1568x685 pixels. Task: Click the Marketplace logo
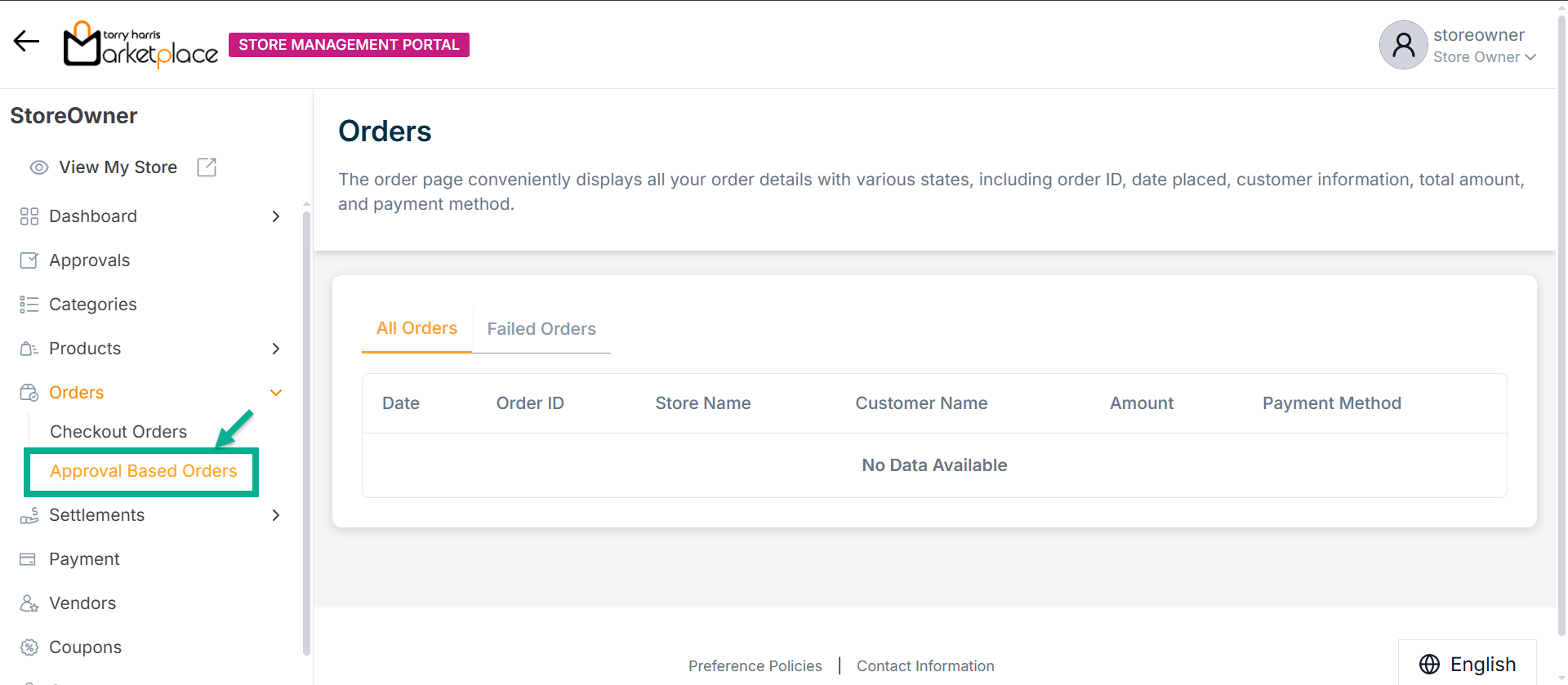[140, 44]
